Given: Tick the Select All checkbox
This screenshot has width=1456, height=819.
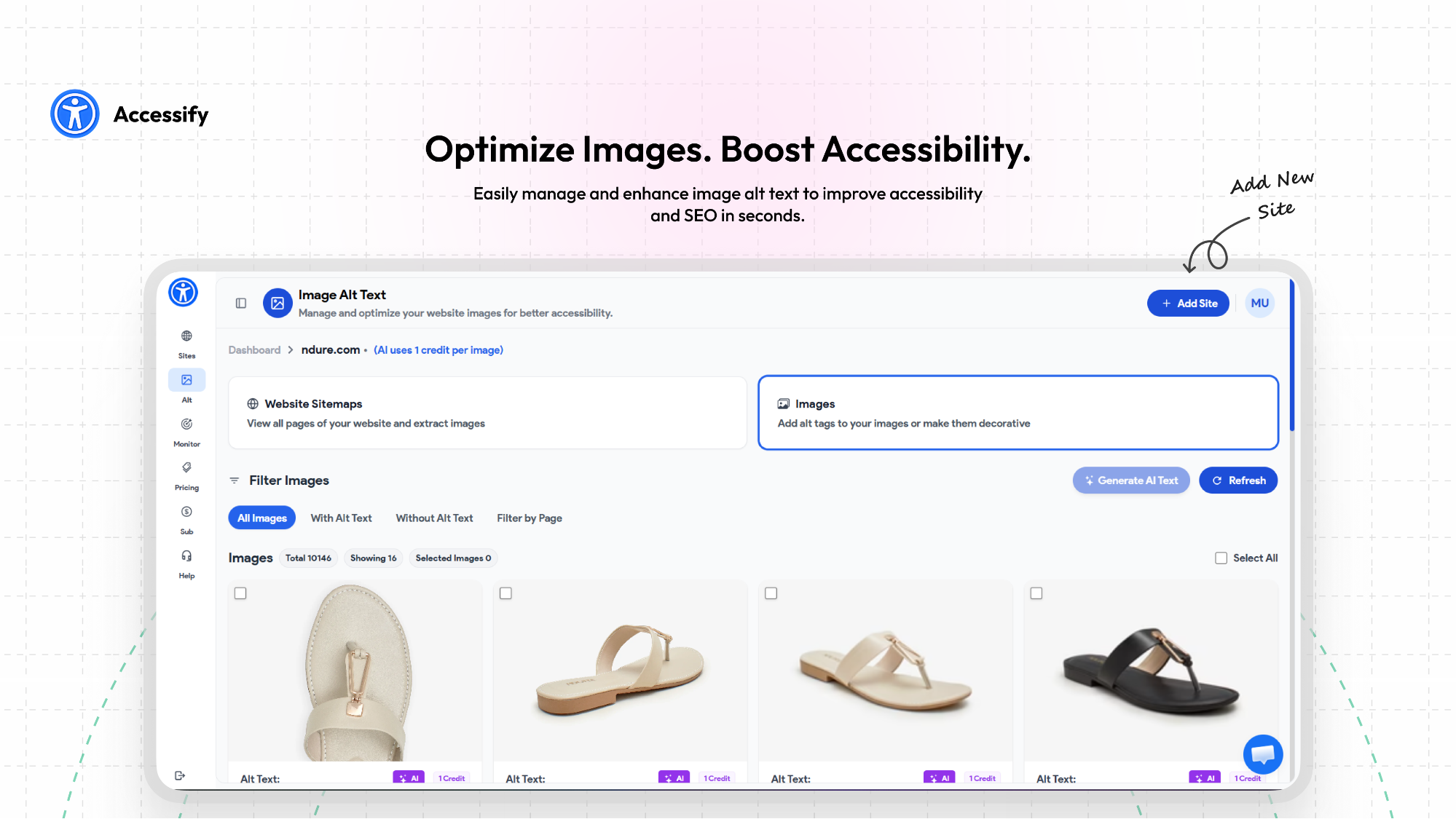Looking at the screenshot, I should (x=1221, y=558).
